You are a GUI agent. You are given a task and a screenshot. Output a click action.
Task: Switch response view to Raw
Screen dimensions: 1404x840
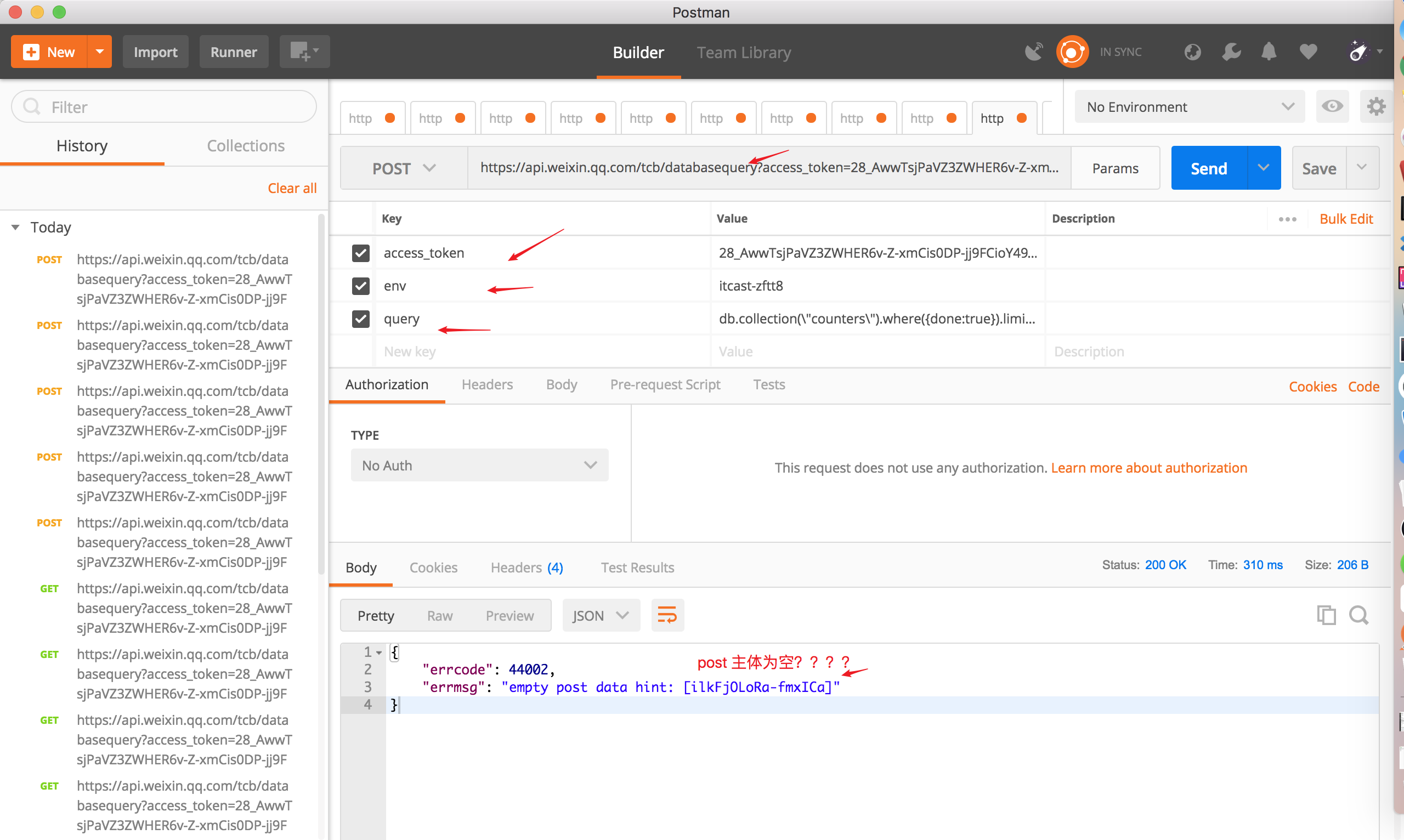click(440, 615)
